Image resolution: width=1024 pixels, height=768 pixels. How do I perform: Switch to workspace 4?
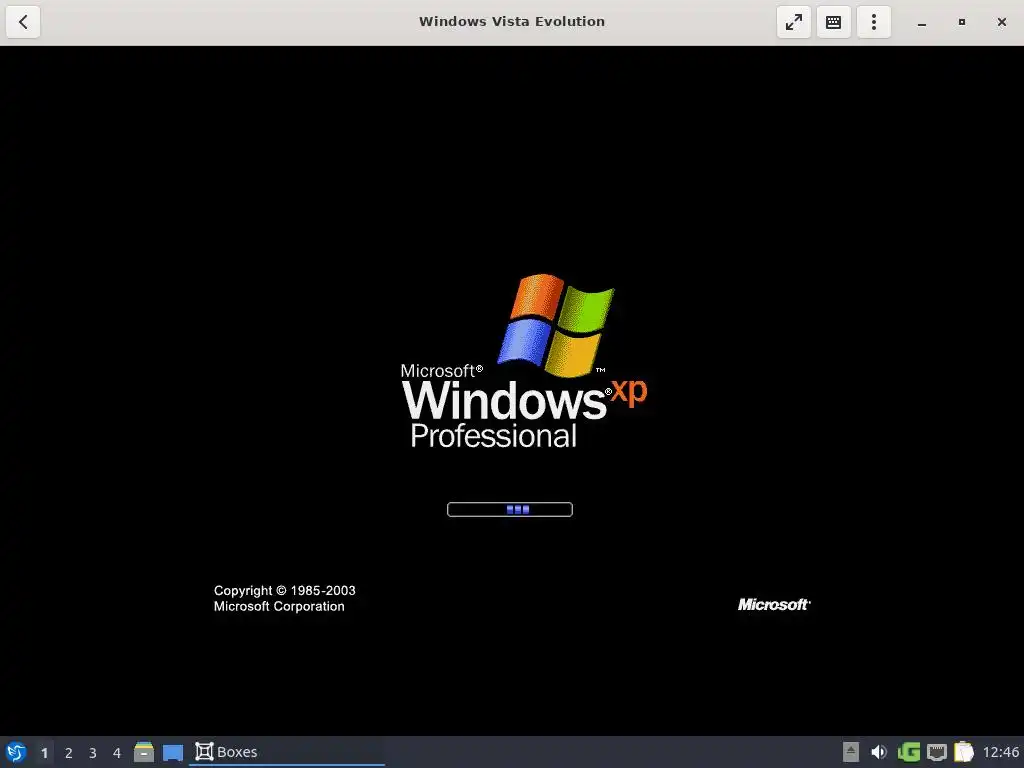117,753
